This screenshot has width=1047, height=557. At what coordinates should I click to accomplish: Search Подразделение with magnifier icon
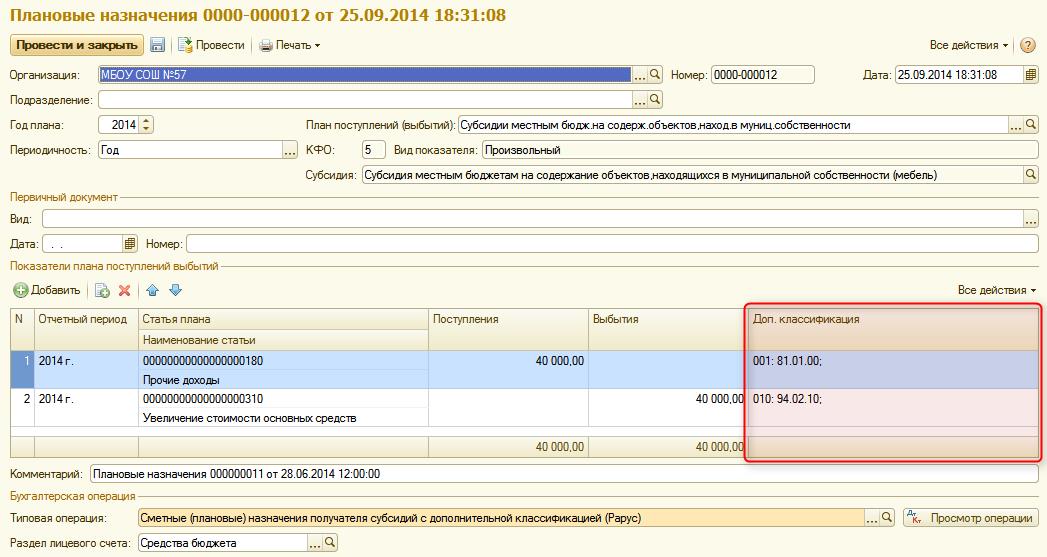655,100
